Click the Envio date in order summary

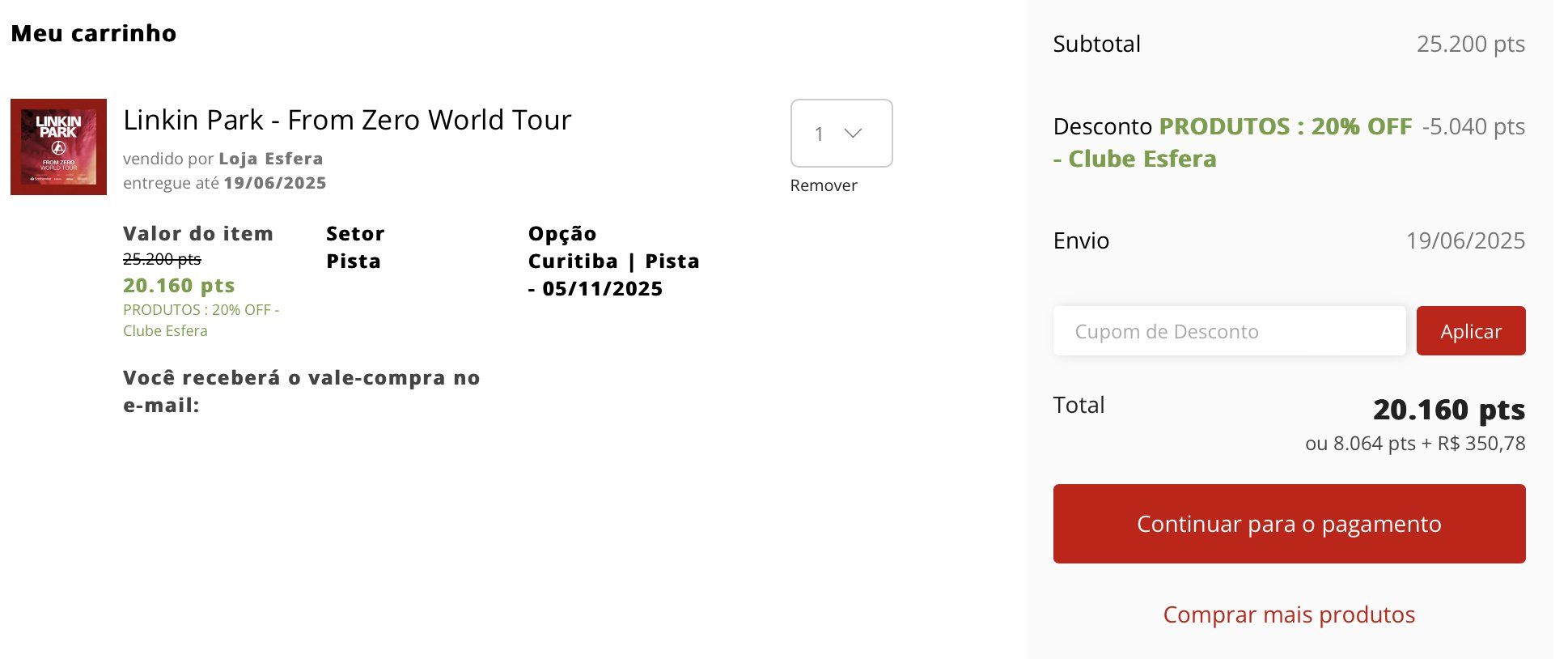tap(1464, 240)
